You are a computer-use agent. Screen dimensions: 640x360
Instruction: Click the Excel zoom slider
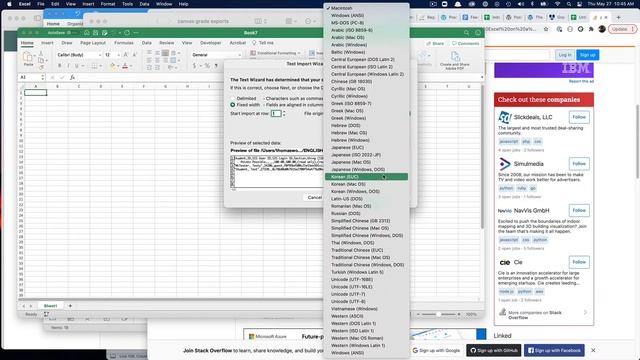pyautogui.click(x=439, y=314)
